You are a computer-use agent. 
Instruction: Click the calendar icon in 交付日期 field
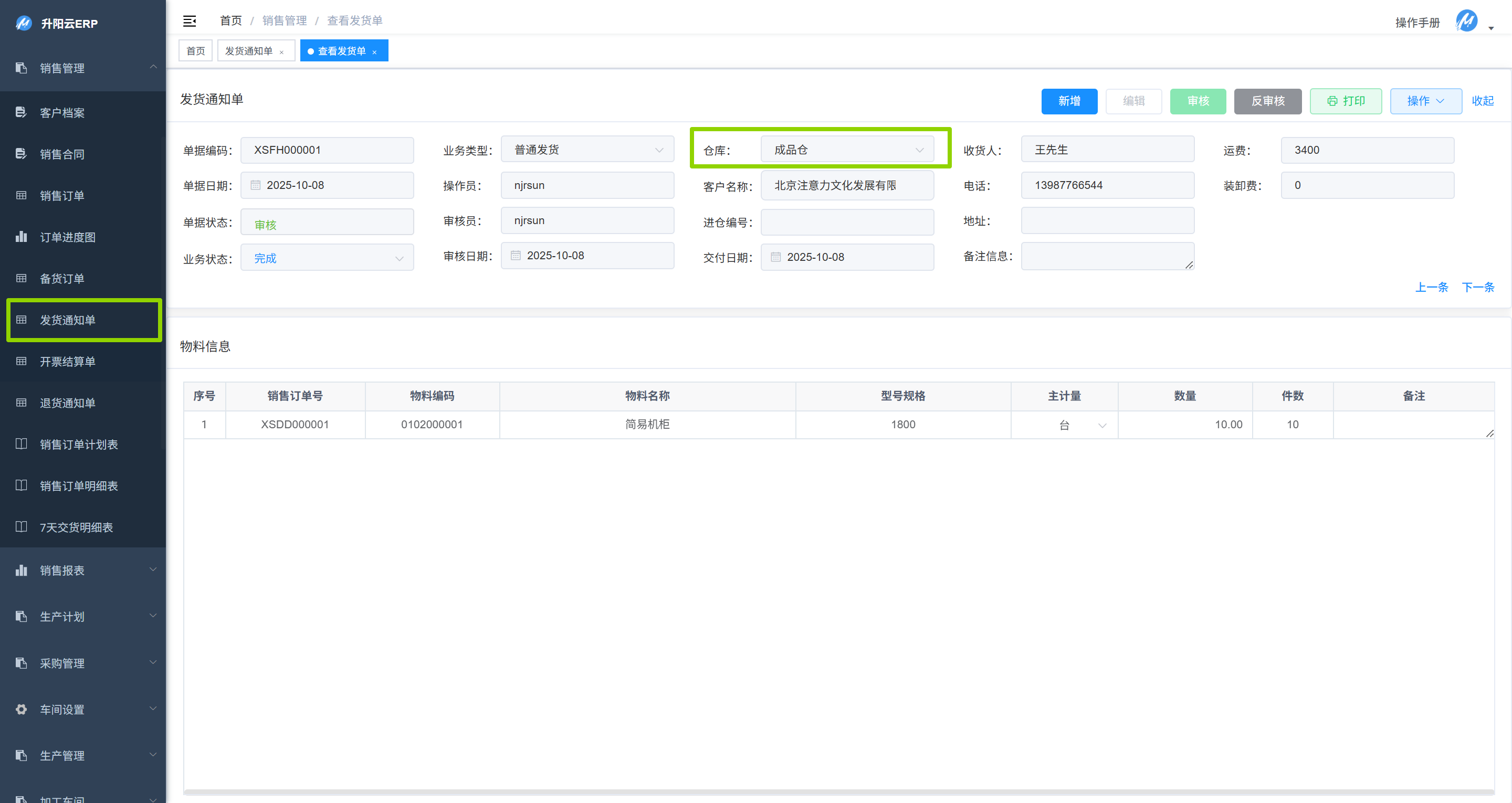(775, 257)
